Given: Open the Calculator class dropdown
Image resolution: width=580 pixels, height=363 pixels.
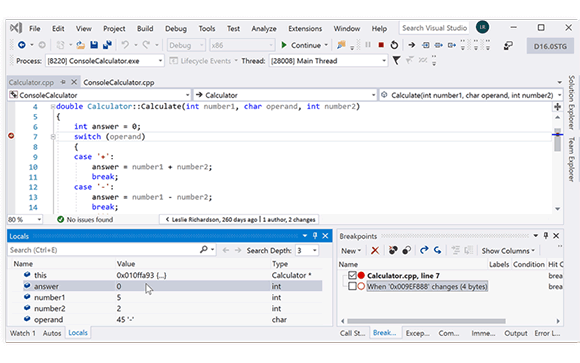Looking at the screenshot, I should point(373,95).
